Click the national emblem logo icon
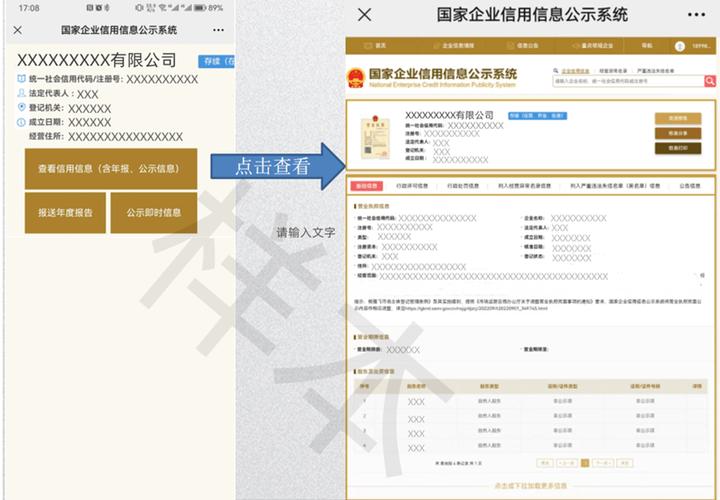Image resolution: width=720 pixels, height=500 pixels. click(x=356, y=77)
